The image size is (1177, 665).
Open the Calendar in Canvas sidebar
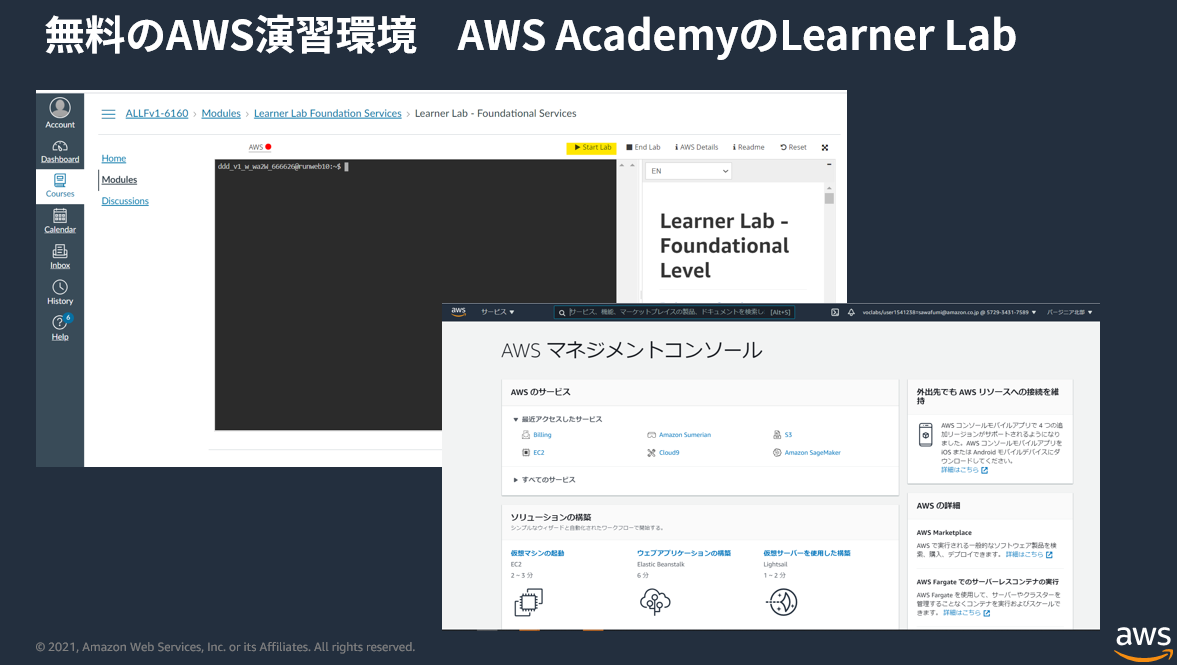click(60, 221)
